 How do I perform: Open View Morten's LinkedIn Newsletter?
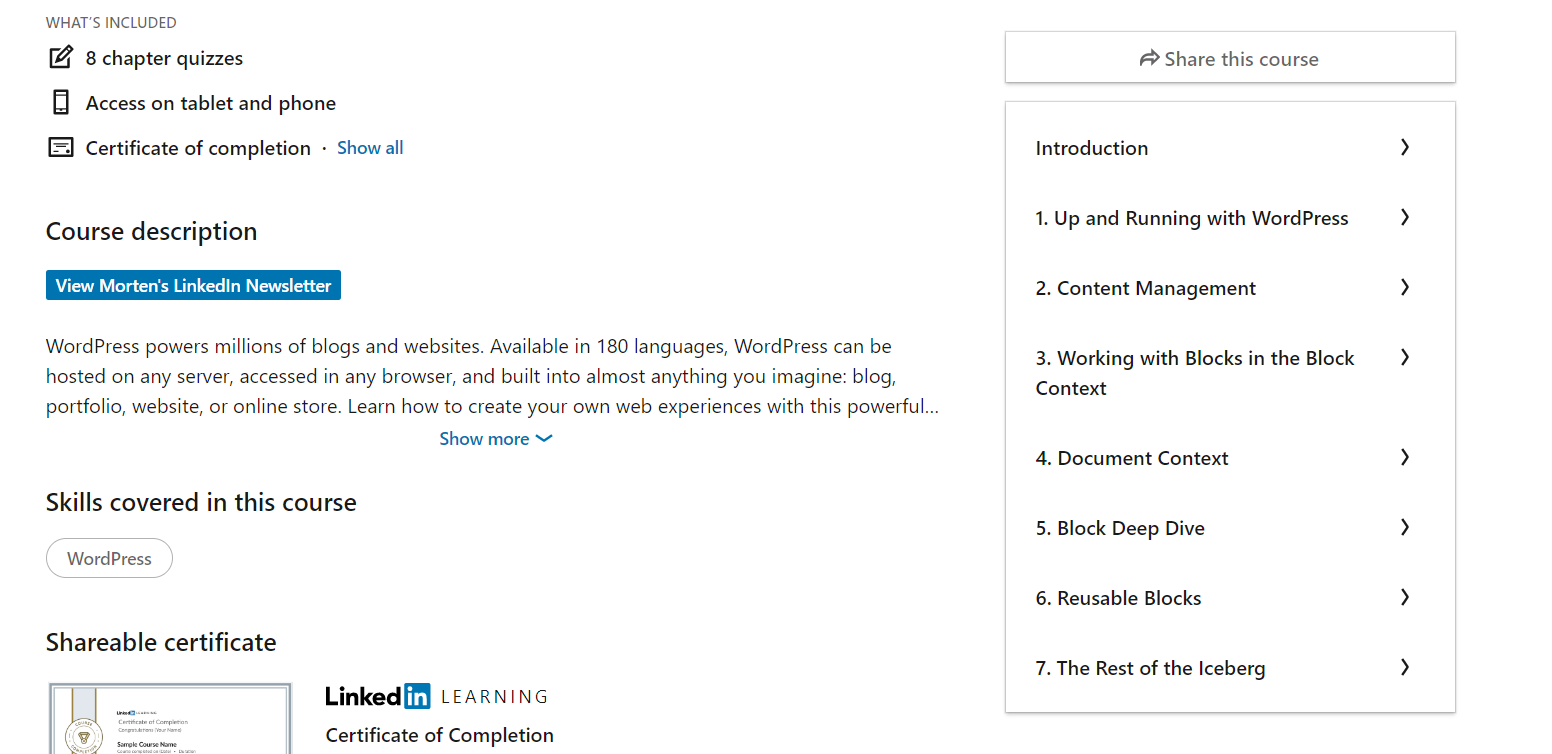[x=193, y=285]
